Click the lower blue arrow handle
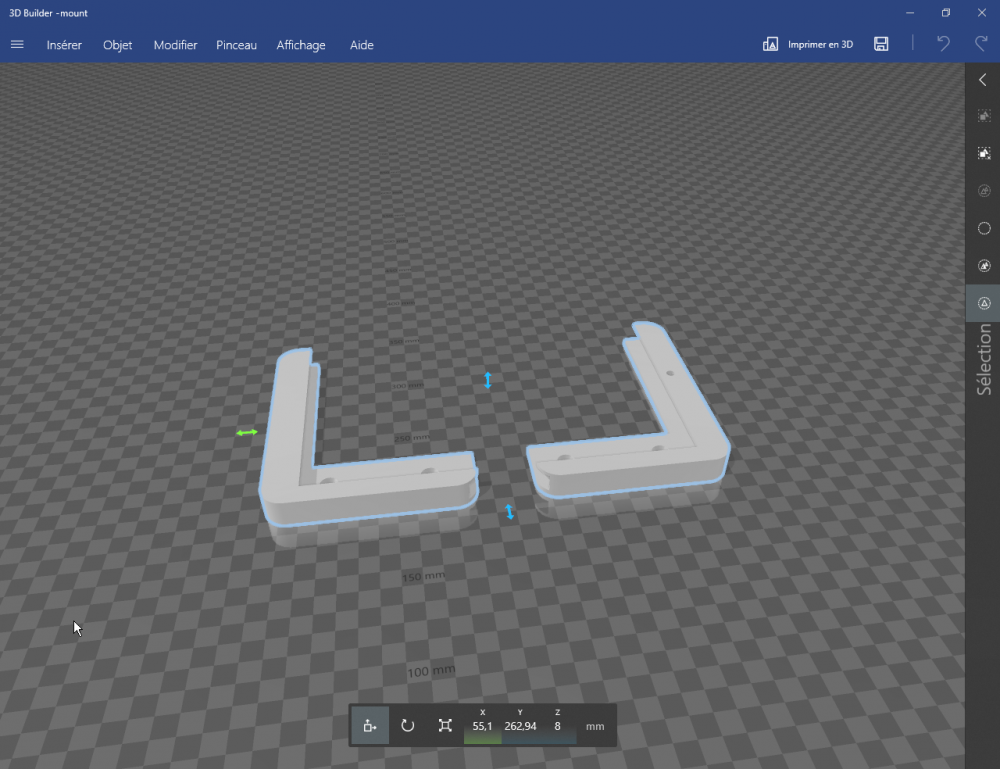Image resolution: width=1000 pixels, height=769 pixels. point(510,511)
